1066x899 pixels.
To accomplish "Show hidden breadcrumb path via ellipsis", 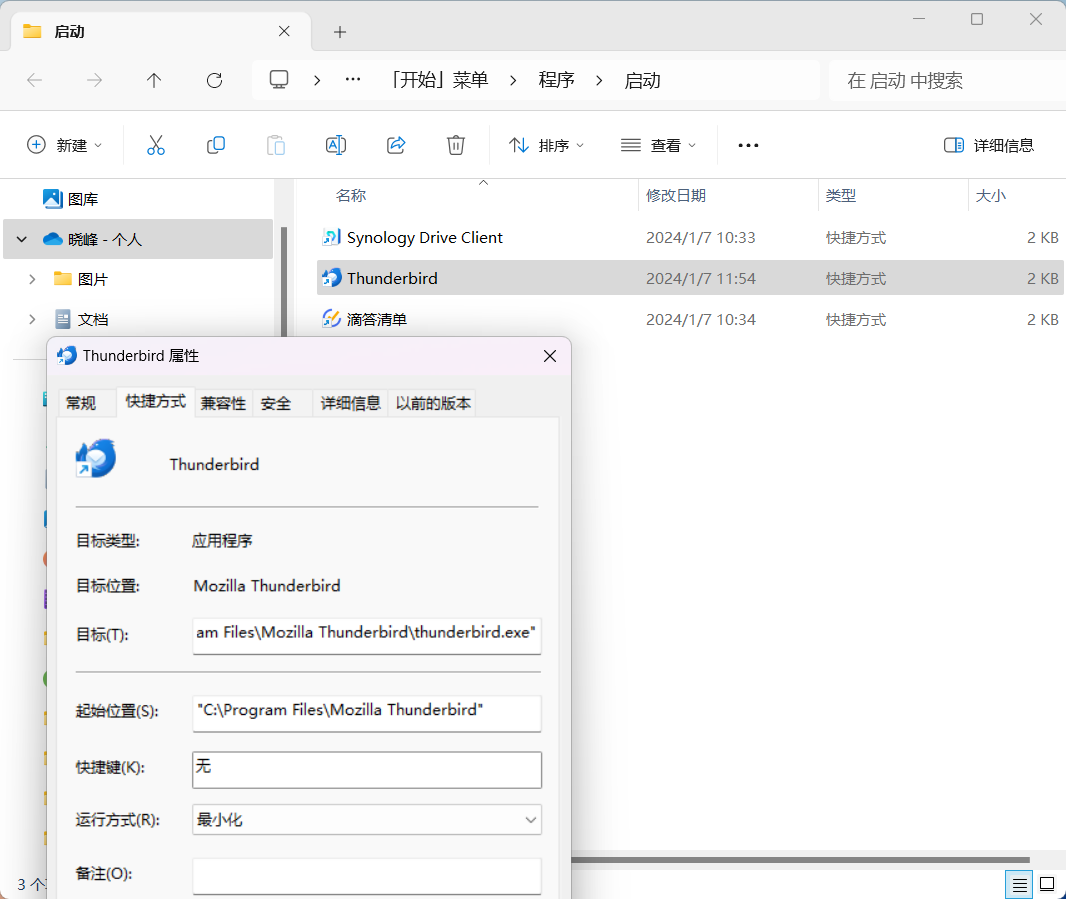I will [x=353, y=80].
